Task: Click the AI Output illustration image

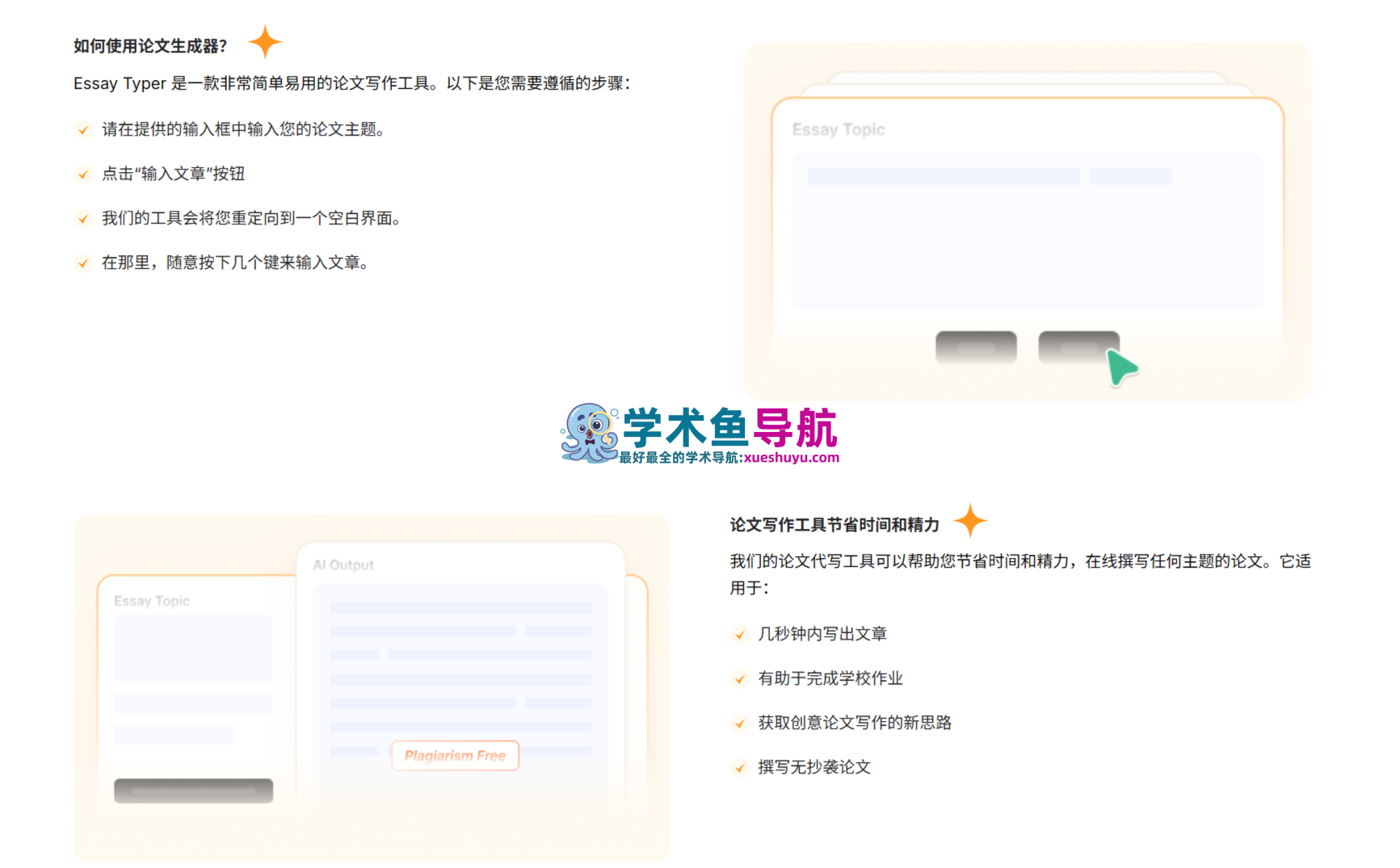Action: pyautogui.click(x=372, y=687)
